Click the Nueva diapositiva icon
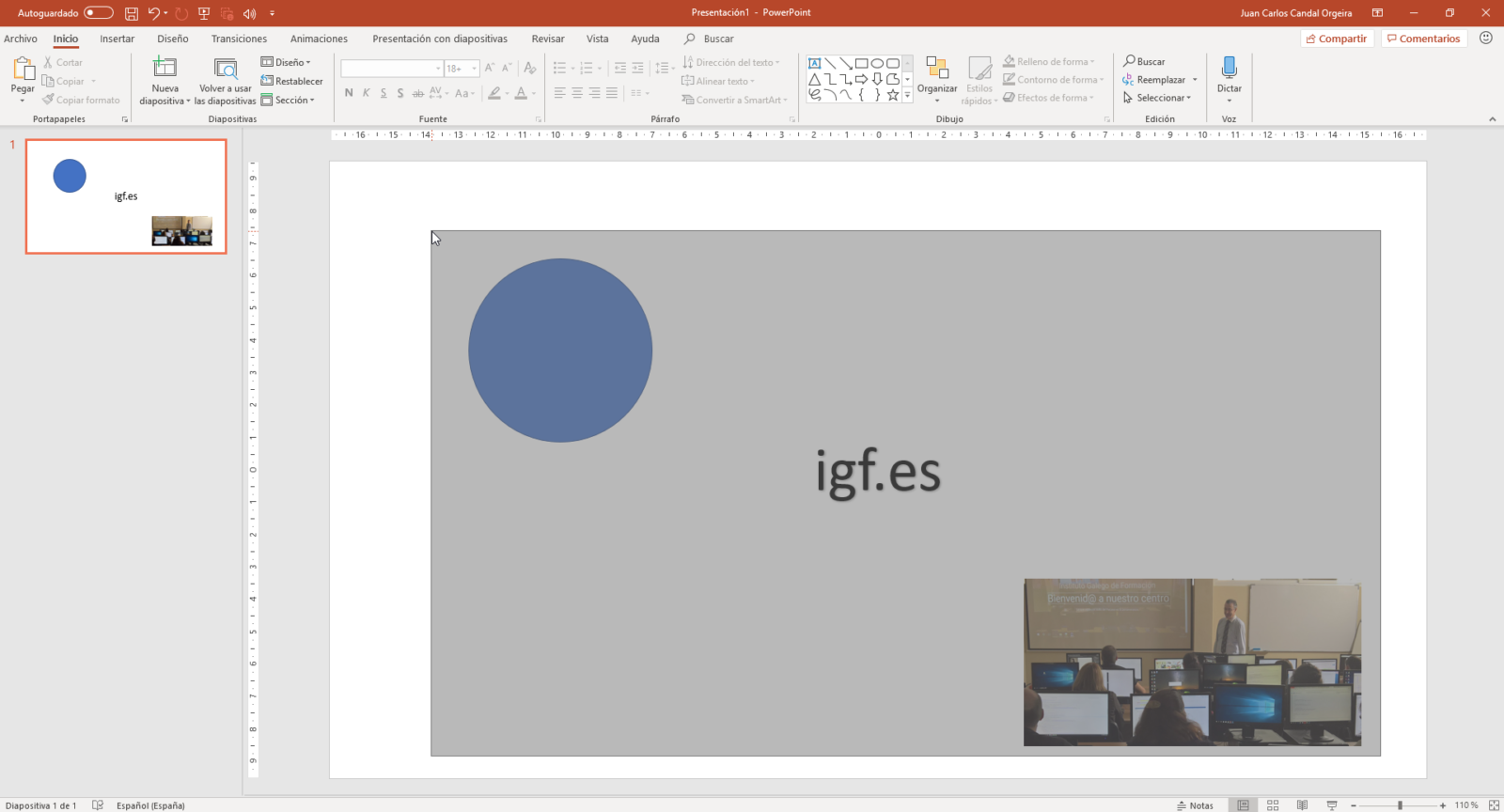Image resolution: width=1504 pixels, height=812 pixels. (x=164, y=68)
